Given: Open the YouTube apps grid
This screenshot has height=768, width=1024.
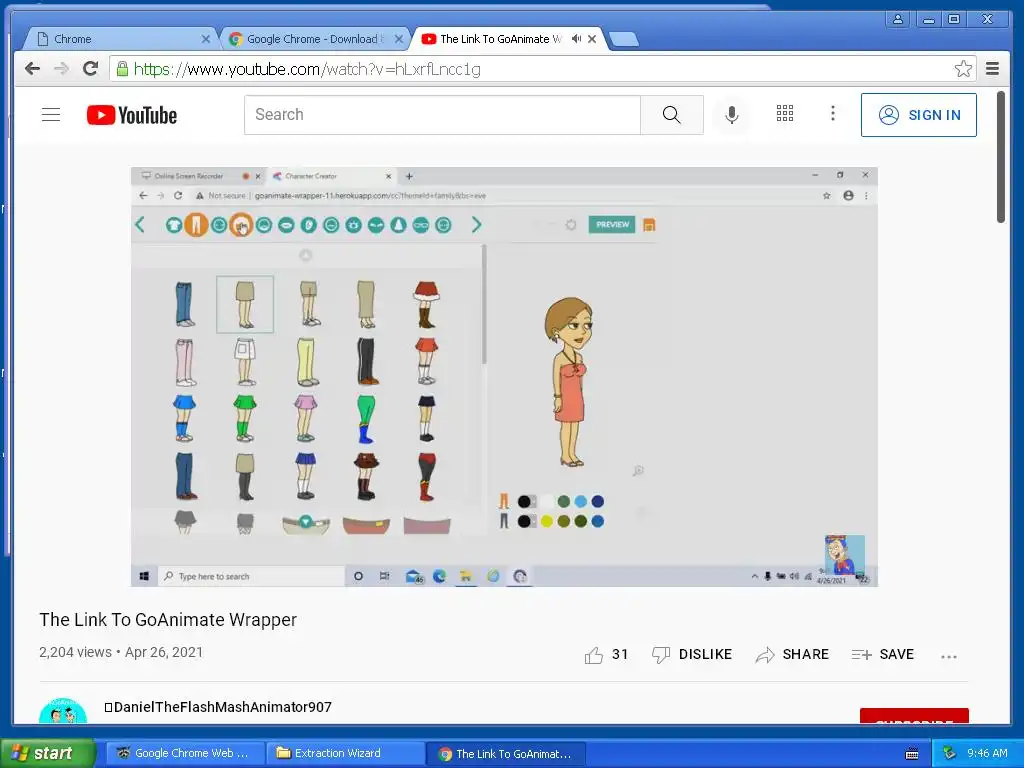Looking at the screenshot, I should coord(785,114).
